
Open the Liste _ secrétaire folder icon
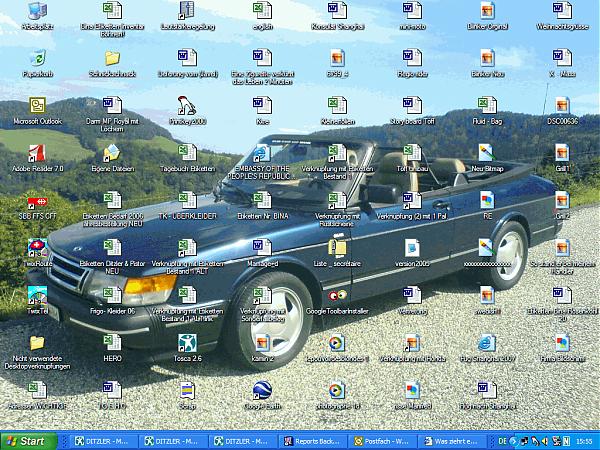(338, 248)
